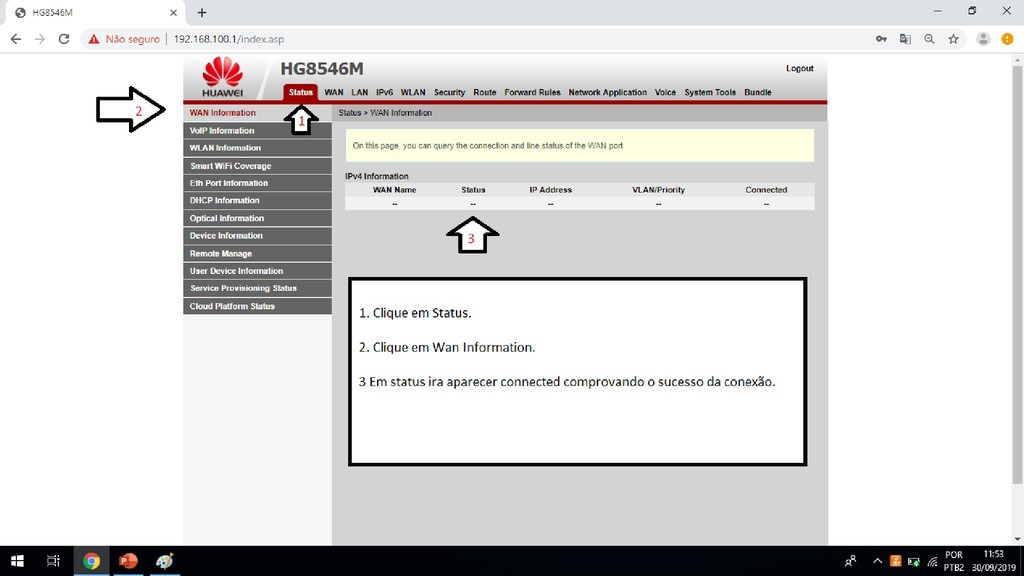Click the POR PTB2 language indicator
This screenshot has width=1024, height=576.
pyautogui.click(x=953, y=561)
